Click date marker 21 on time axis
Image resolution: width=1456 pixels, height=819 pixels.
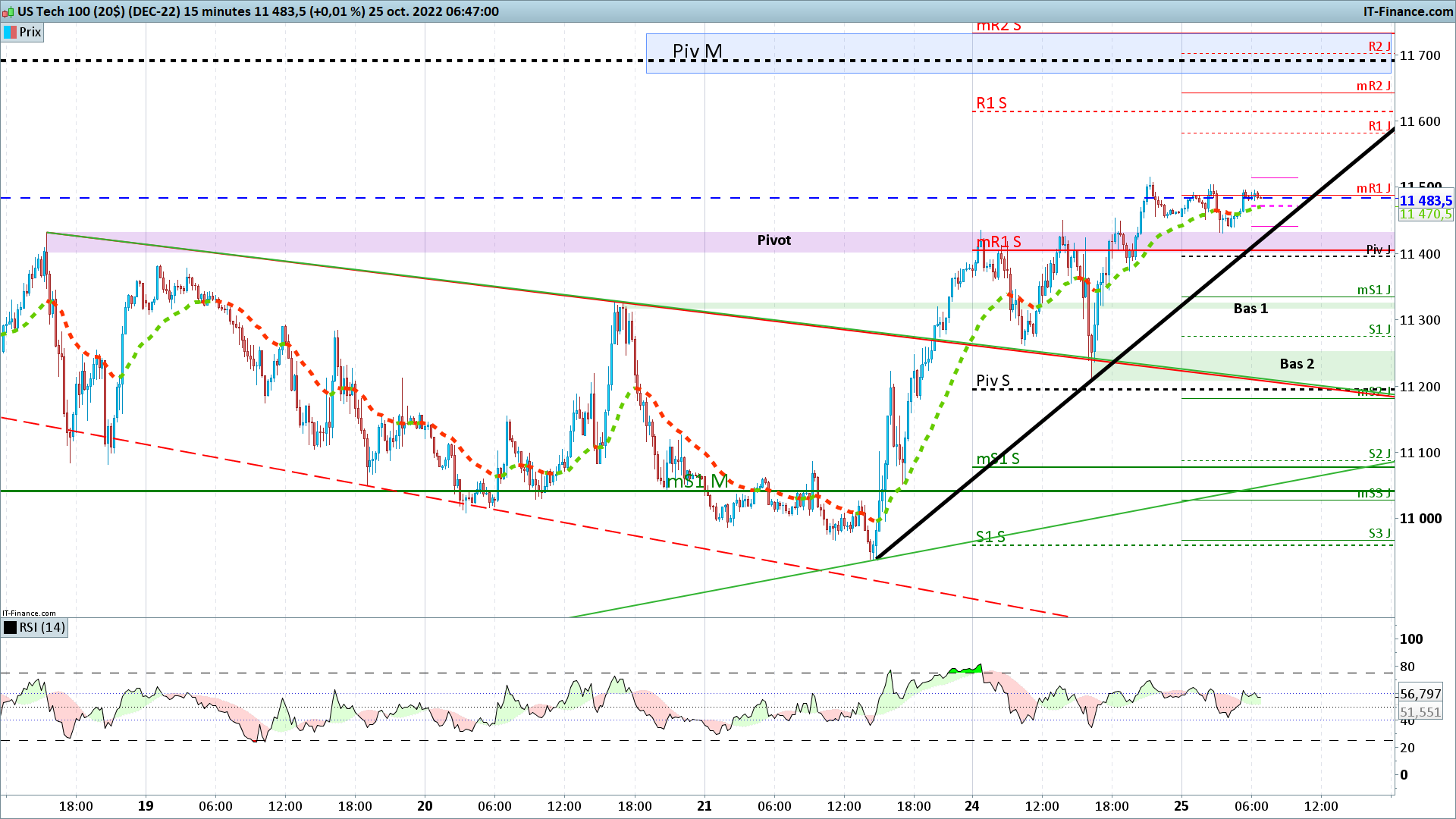pyautogui.click(x=704, y=806)
